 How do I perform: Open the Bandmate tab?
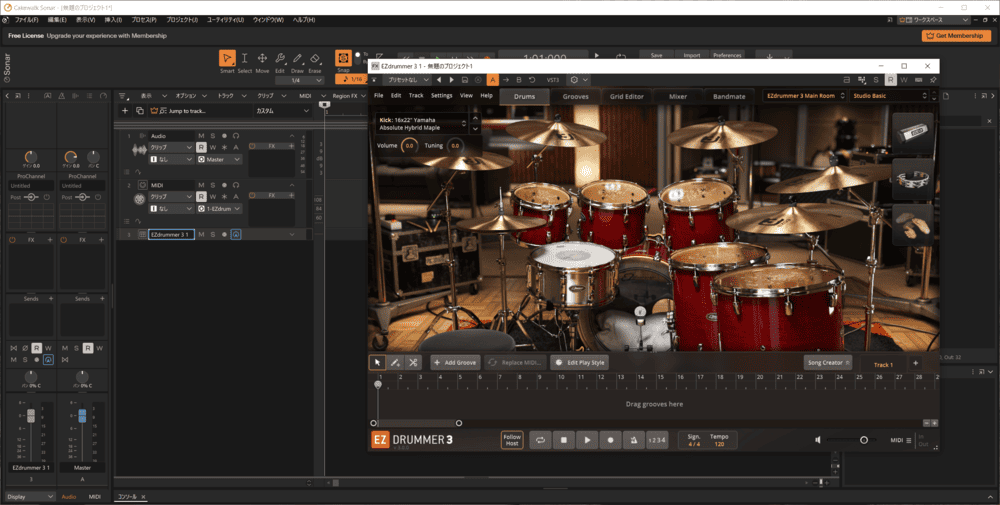(x=729, y=96)
